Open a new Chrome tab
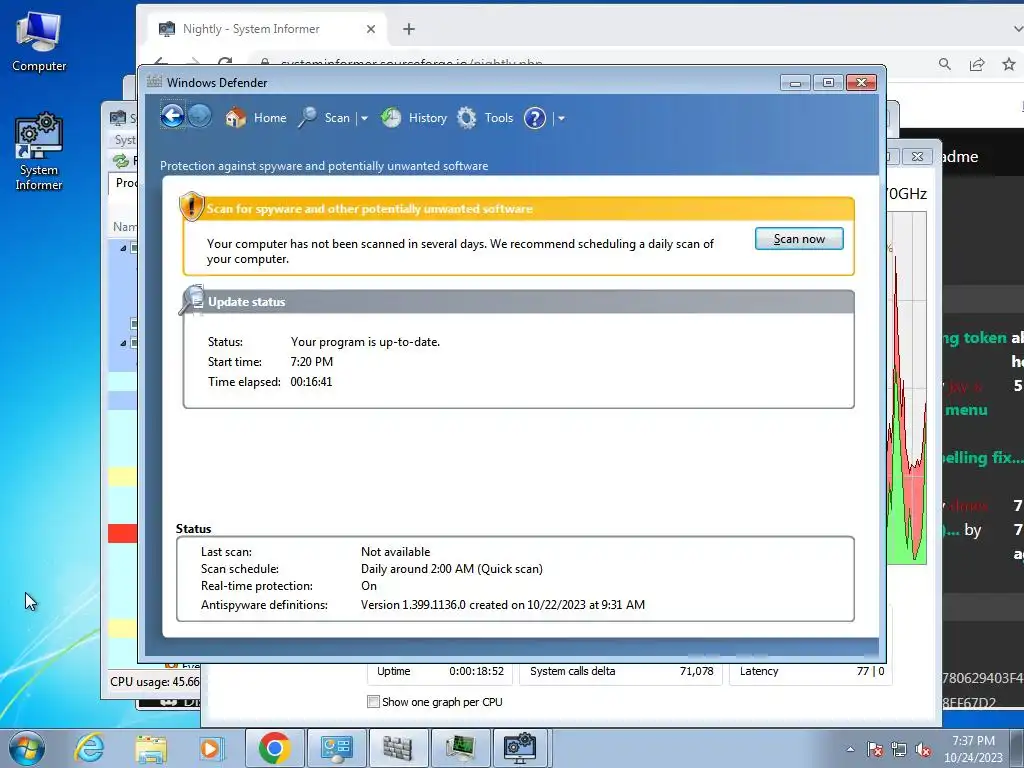Viewport: 1024px width, 768px height. click(409, 29)
